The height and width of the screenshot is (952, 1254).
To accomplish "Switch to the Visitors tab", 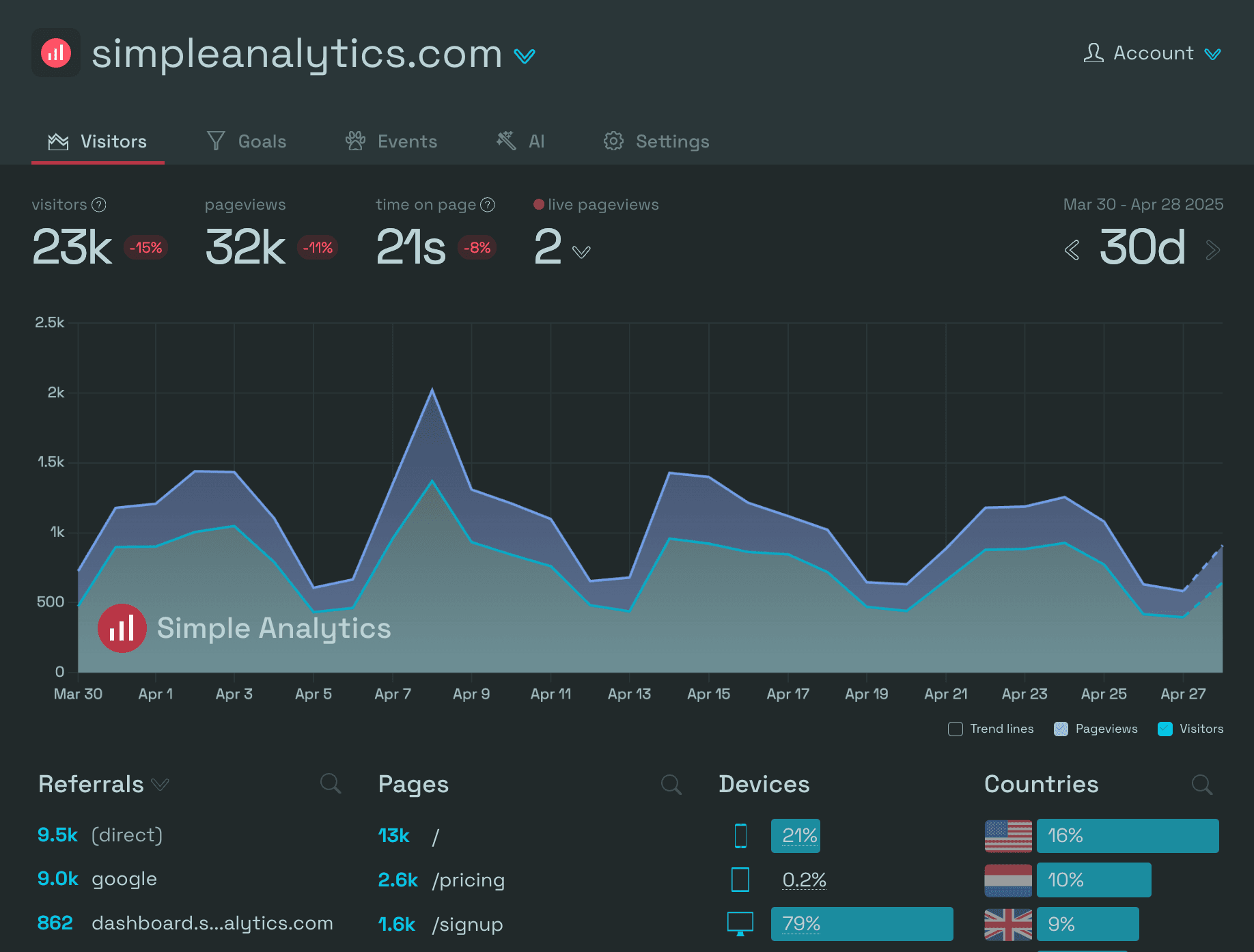I will [x=113, y=141].
